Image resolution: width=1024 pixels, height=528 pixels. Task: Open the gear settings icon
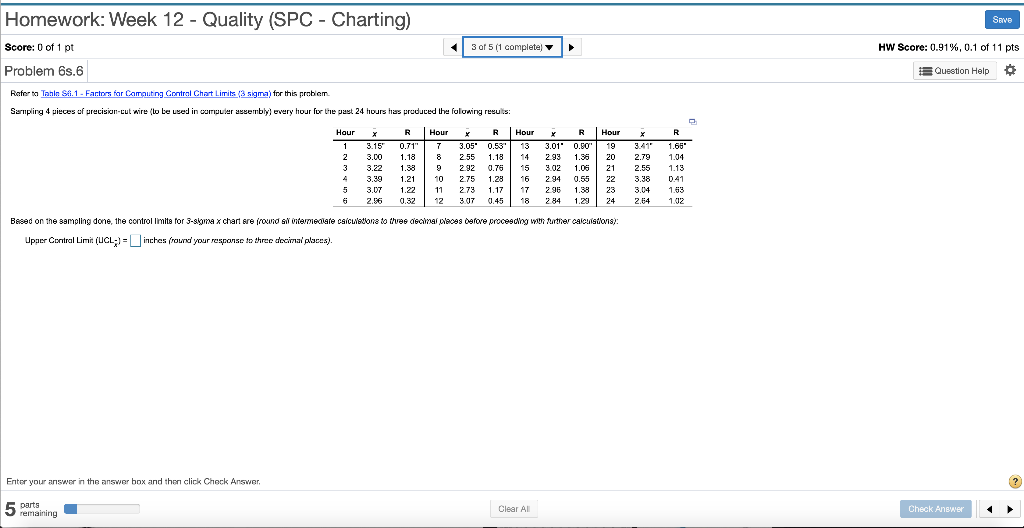pos(1010,70)
